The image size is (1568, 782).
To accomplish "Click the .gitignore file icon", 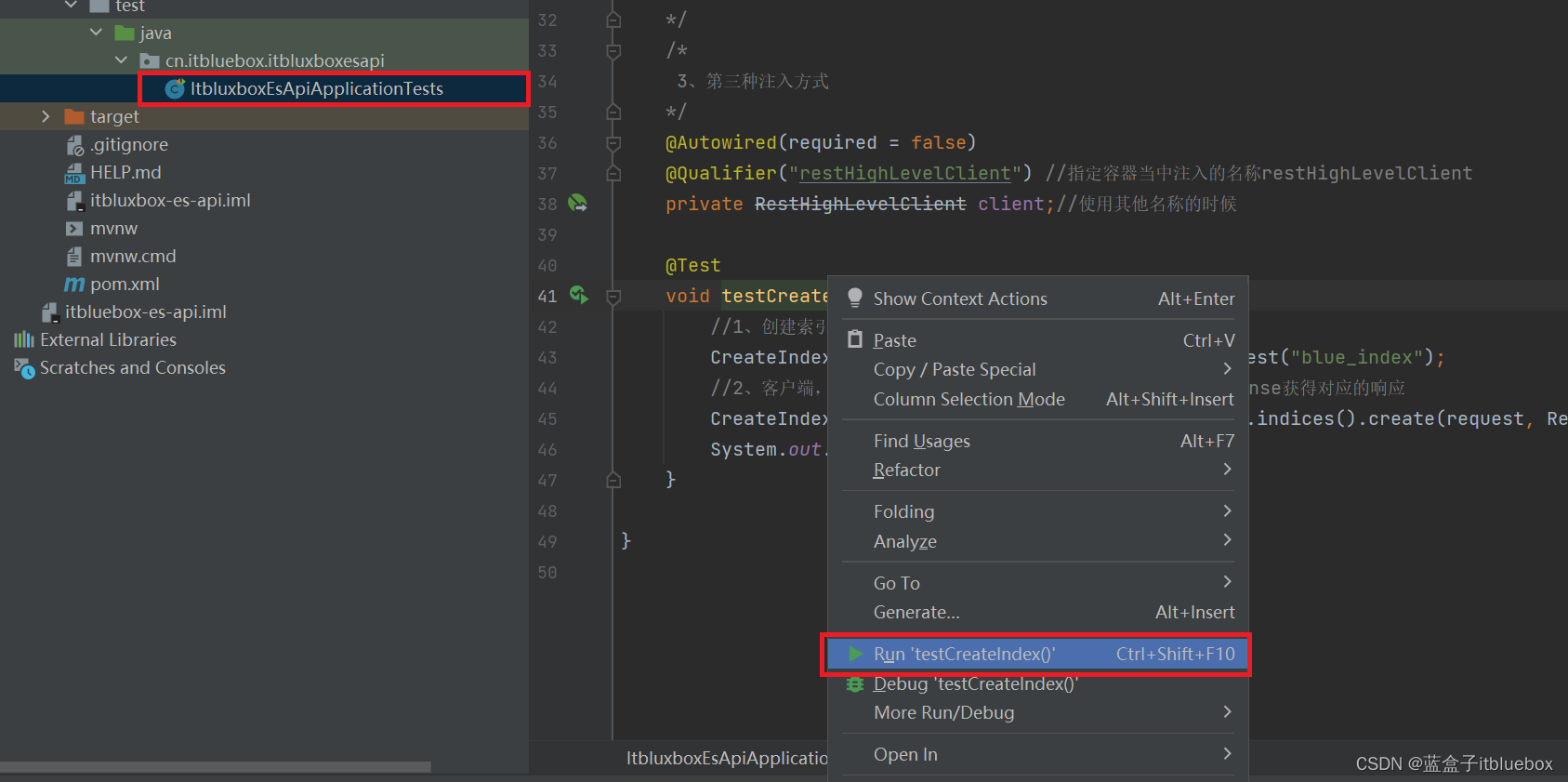I will tap(74, 145).
